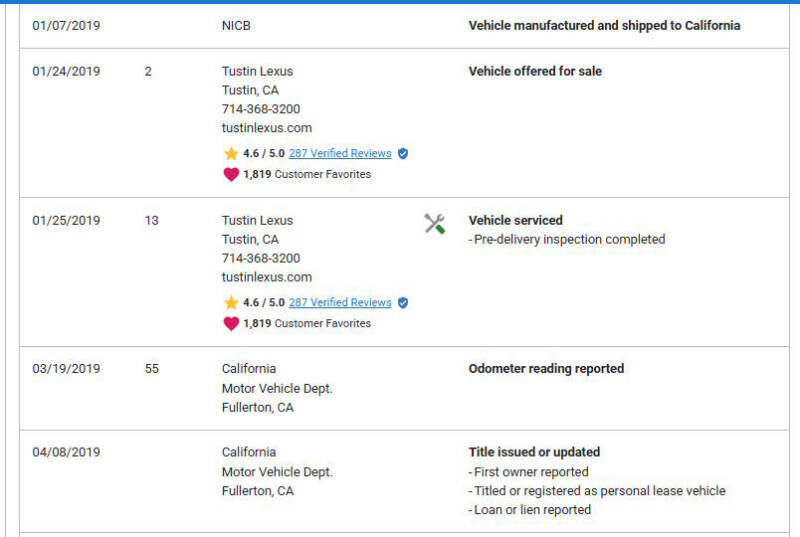Screen dimensions: 800x537
Task: Click the gold star in the 01/24/2019 entry
Action: coord(231,154)
